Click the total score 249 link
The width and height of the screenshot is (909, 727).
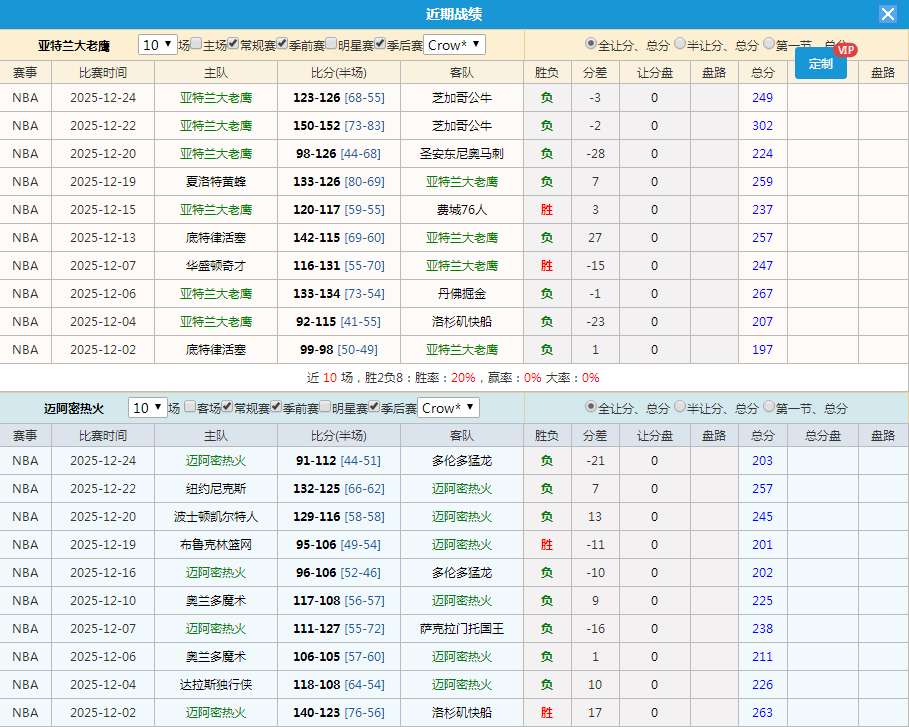point(761,97)
